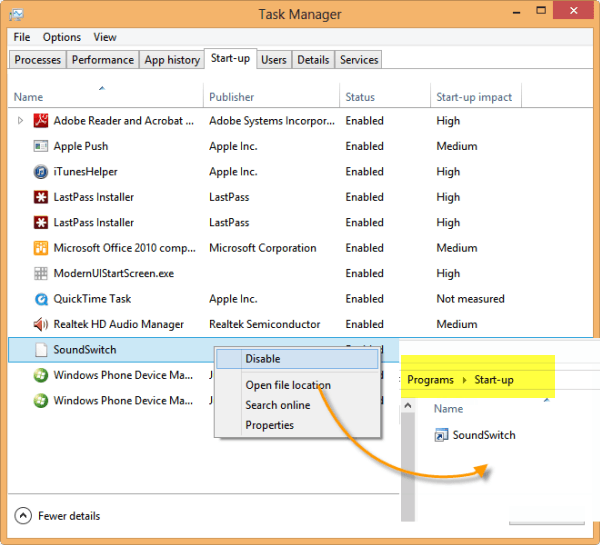Select the Apple Push entry name
The image size is (600, 545).
[x=81, y=146]
